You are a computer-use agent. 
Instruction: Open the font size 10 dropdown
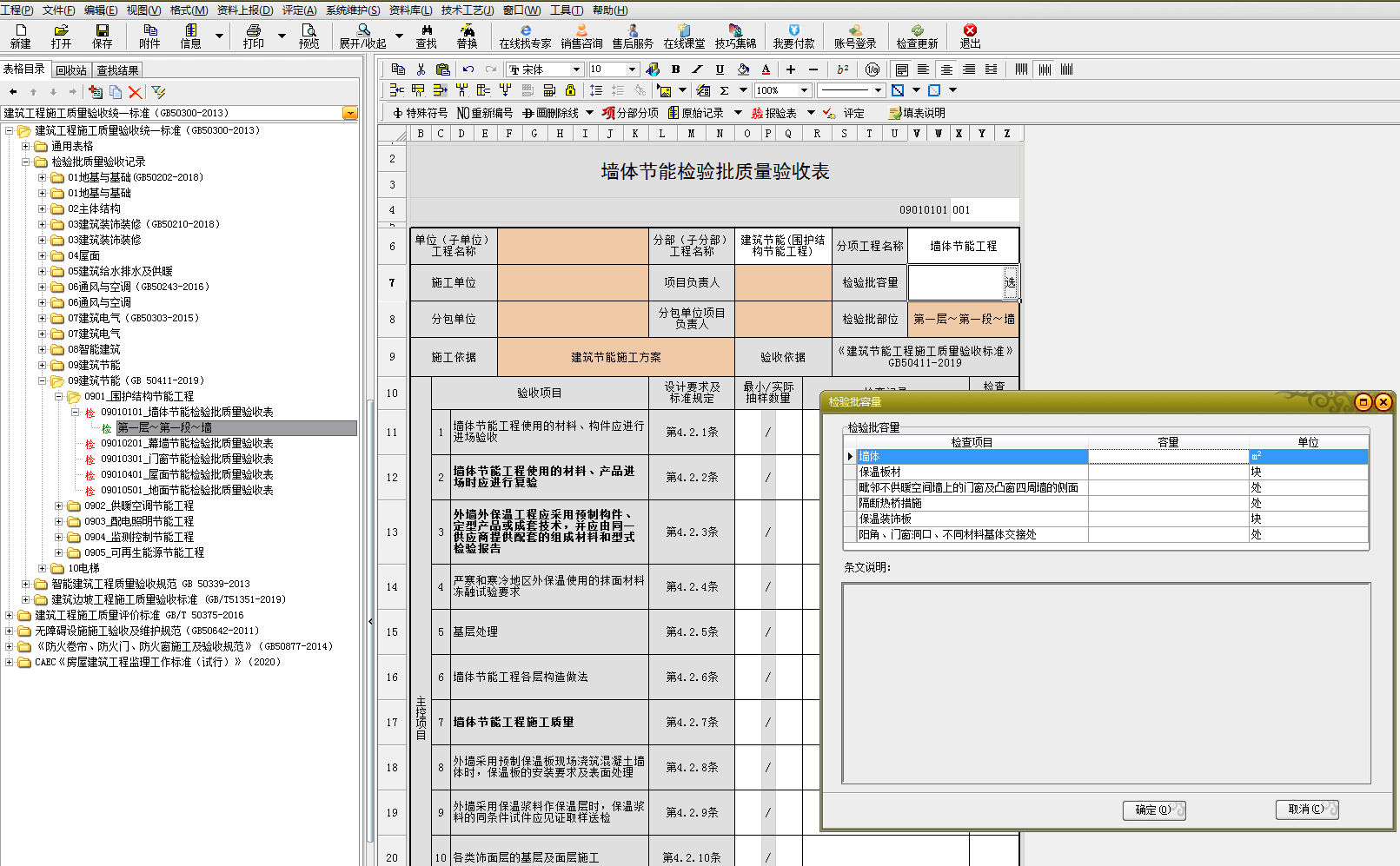coord(632,69)
